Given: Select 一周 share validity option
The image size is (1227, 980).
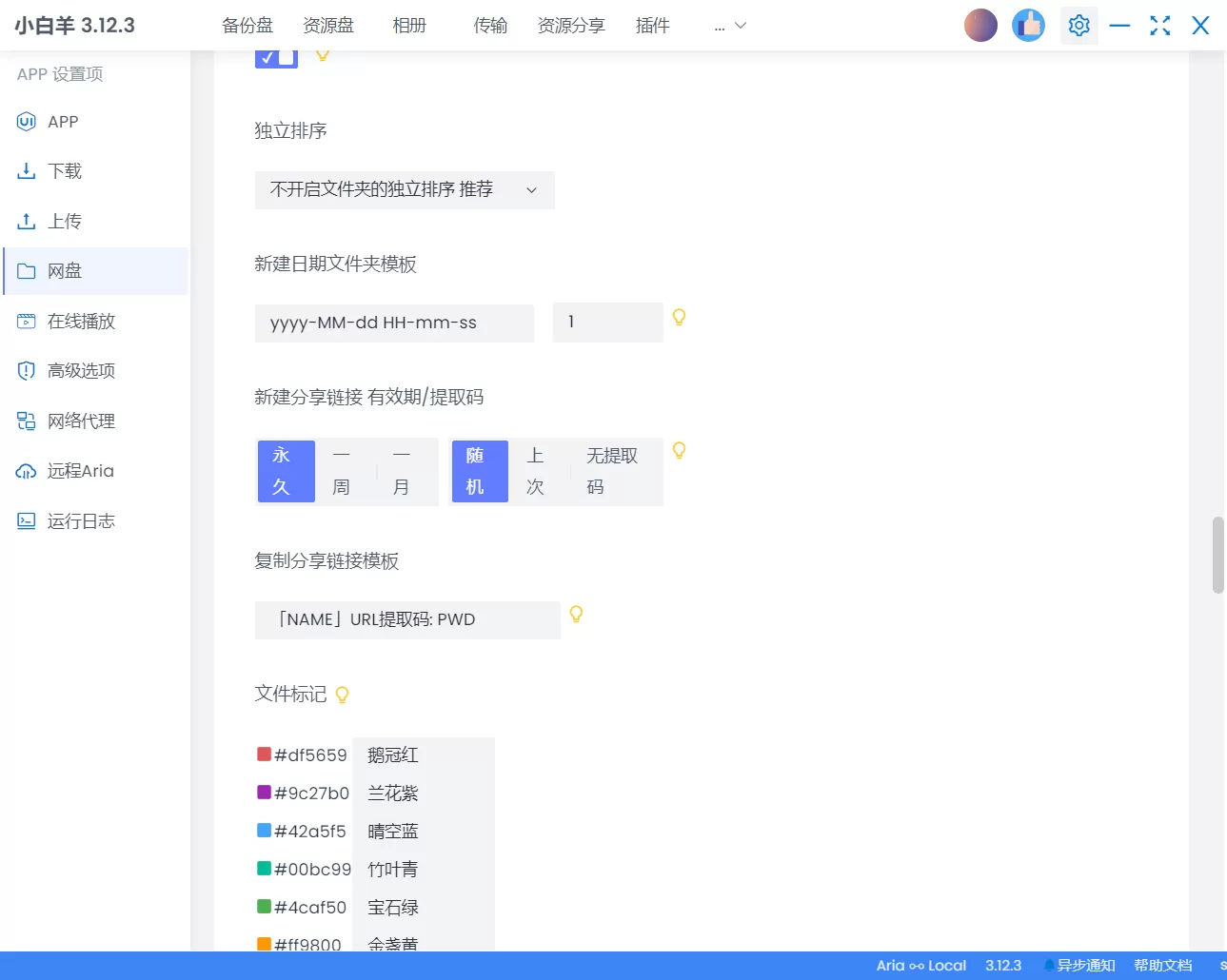Looking at the screenshot, I should coord(342,471).
